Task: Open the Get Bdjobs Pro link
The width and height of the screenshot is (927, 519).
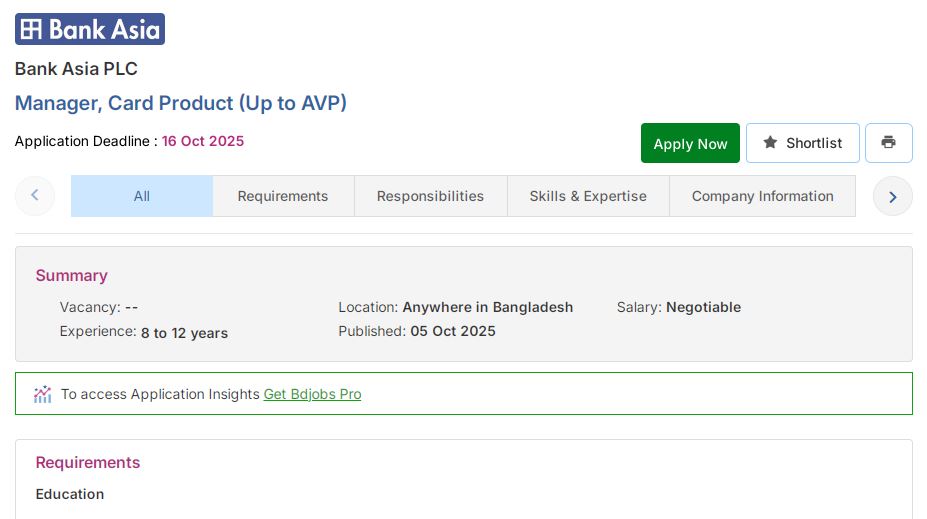Action: (312, 394)
